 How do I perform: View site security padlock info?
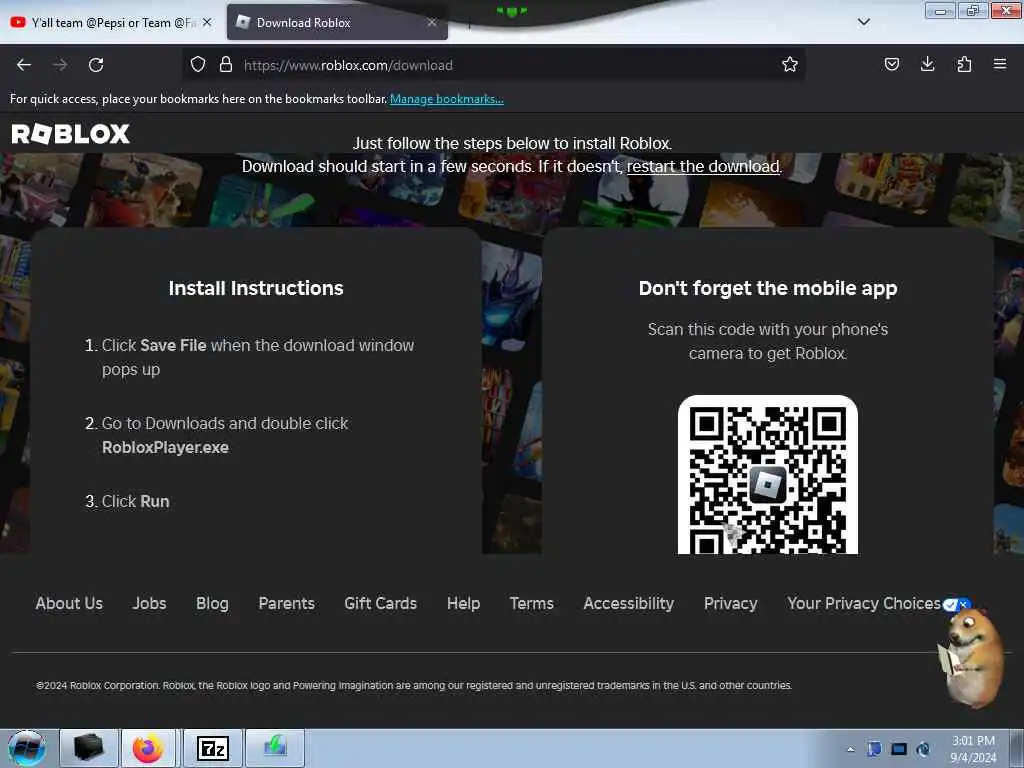pos(226,65)
